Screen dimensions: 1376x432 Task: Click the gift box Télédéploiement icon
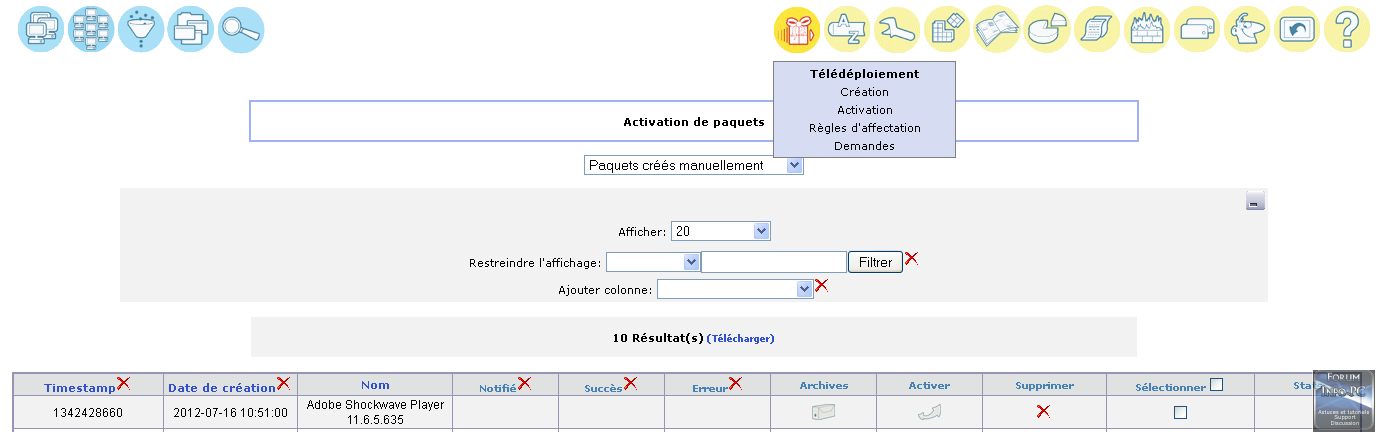[797, 30]
